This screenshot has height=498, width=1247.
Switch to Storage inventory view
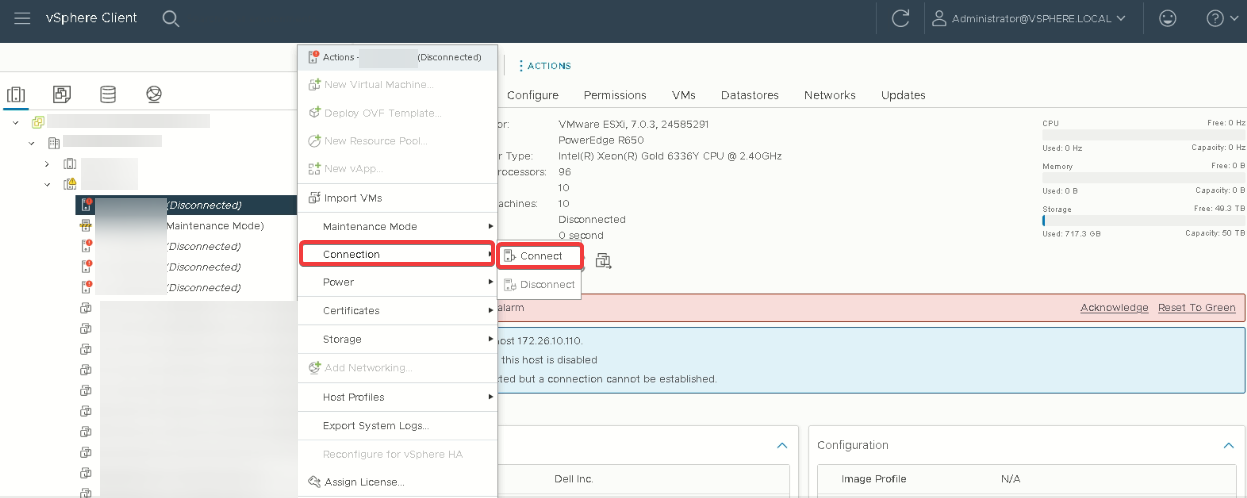pos(108,95)
